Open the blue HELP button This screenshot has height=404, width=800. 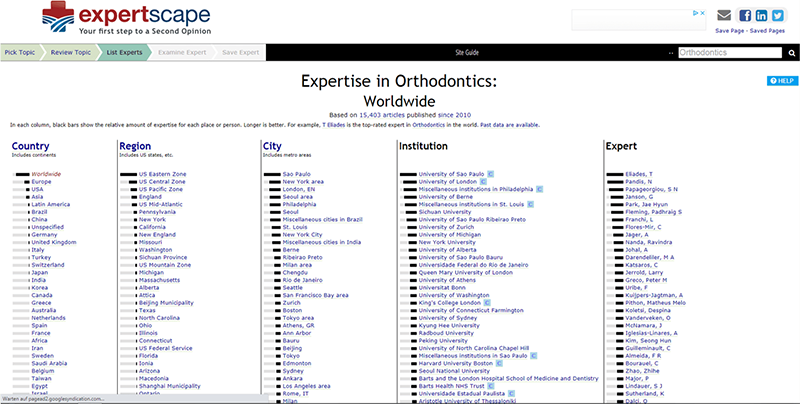[x=780, y=80]
